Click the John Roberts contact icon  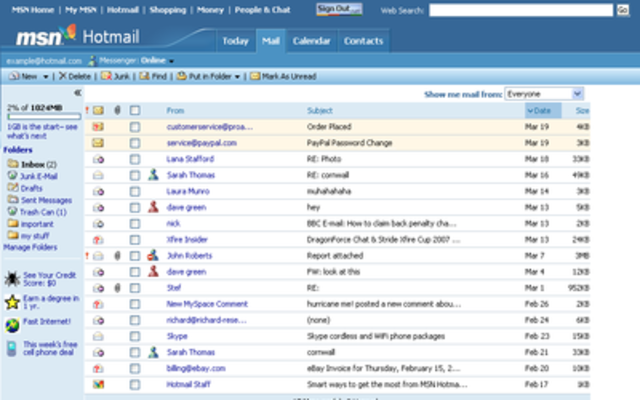pos(153,256)
